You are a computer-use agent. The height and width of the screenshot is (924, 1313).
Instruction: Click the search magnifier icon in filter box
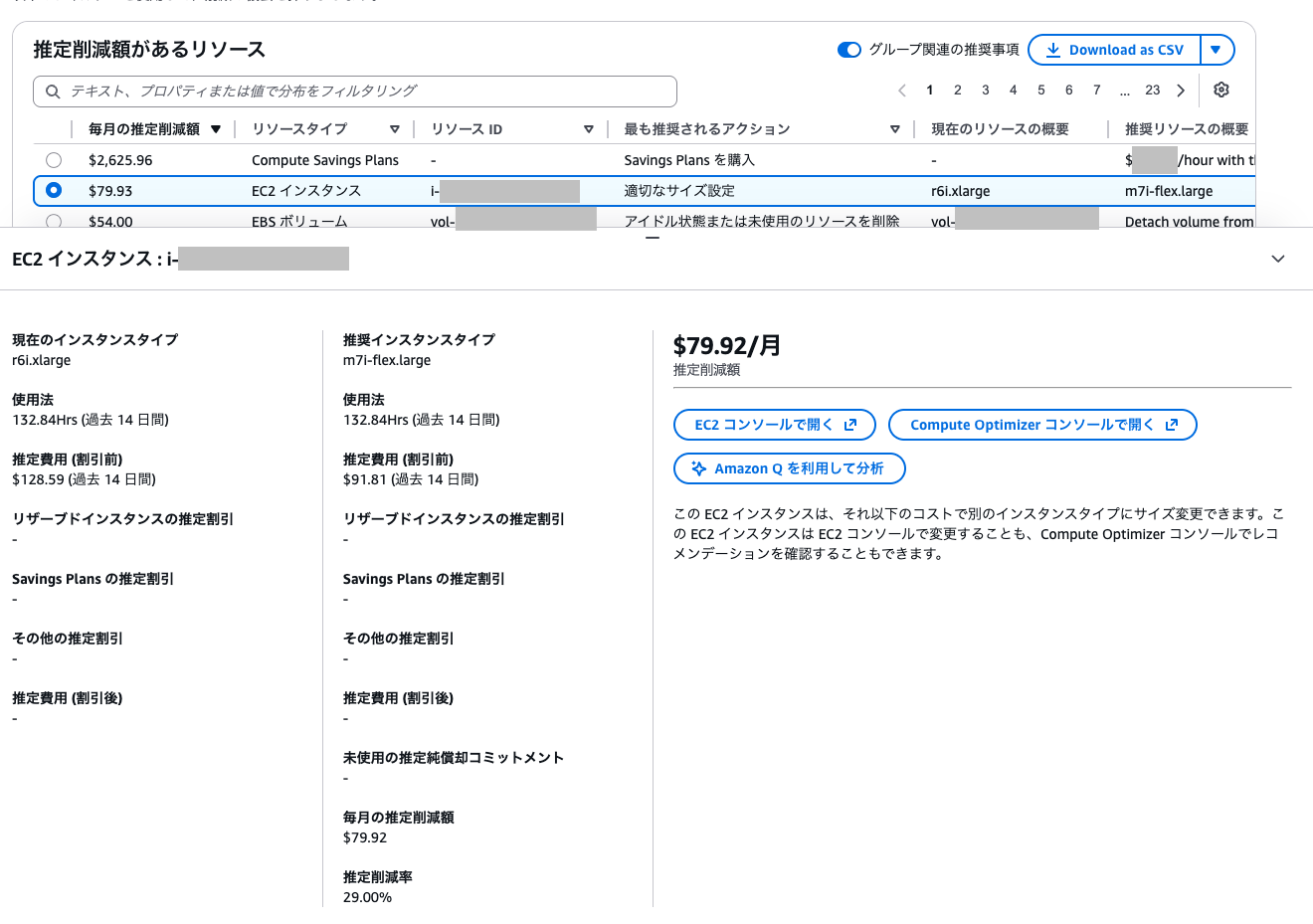click(53, 92)
